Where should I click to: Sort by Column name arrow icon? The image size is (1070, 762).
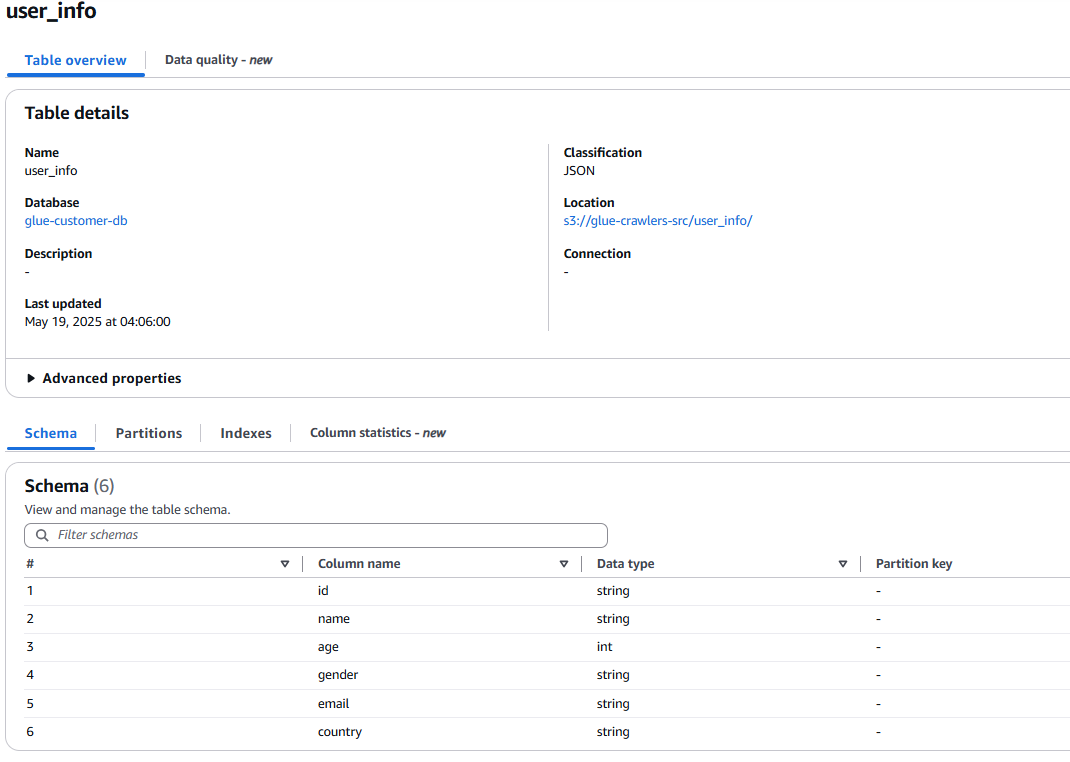(564, 564)
